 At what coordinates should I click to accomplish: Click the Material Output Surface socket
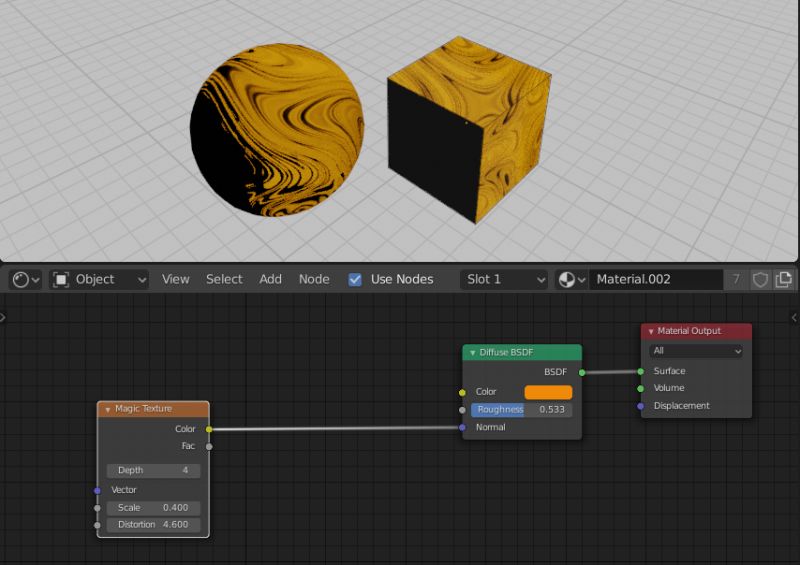[x=641, y=372]
